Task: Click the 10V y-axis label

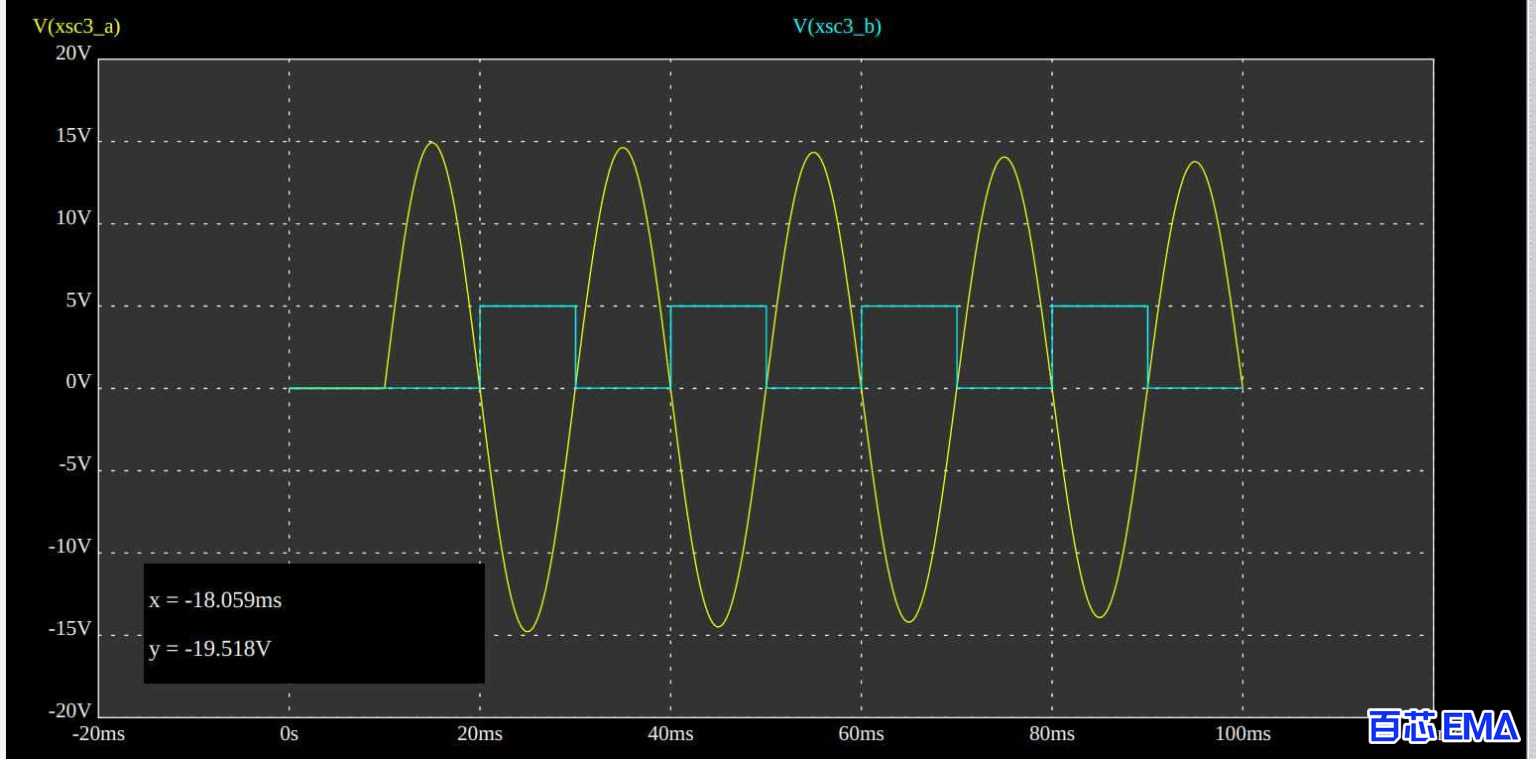Action: click(x=72, y=218)
